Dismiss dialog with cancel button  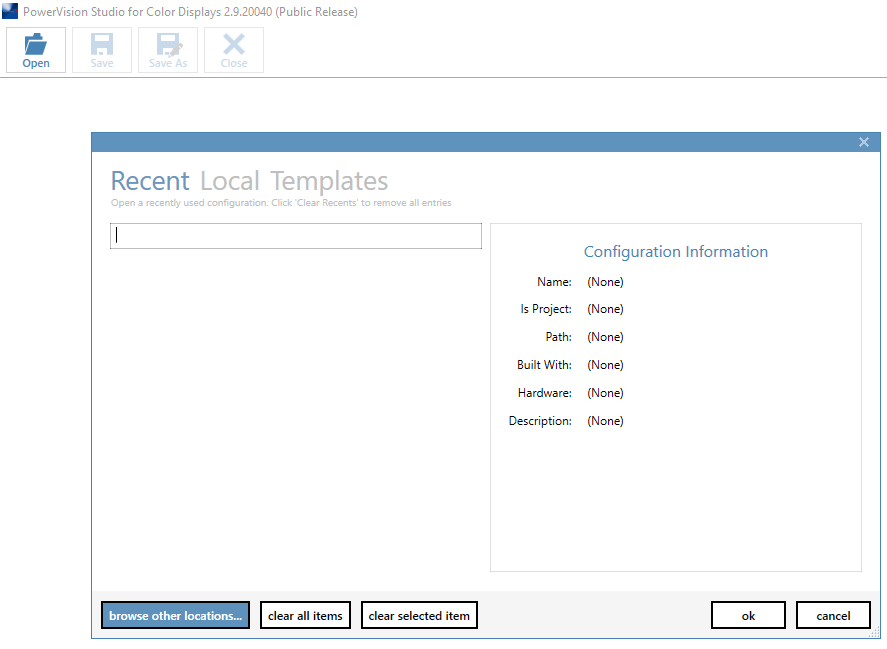click(833, 615)
